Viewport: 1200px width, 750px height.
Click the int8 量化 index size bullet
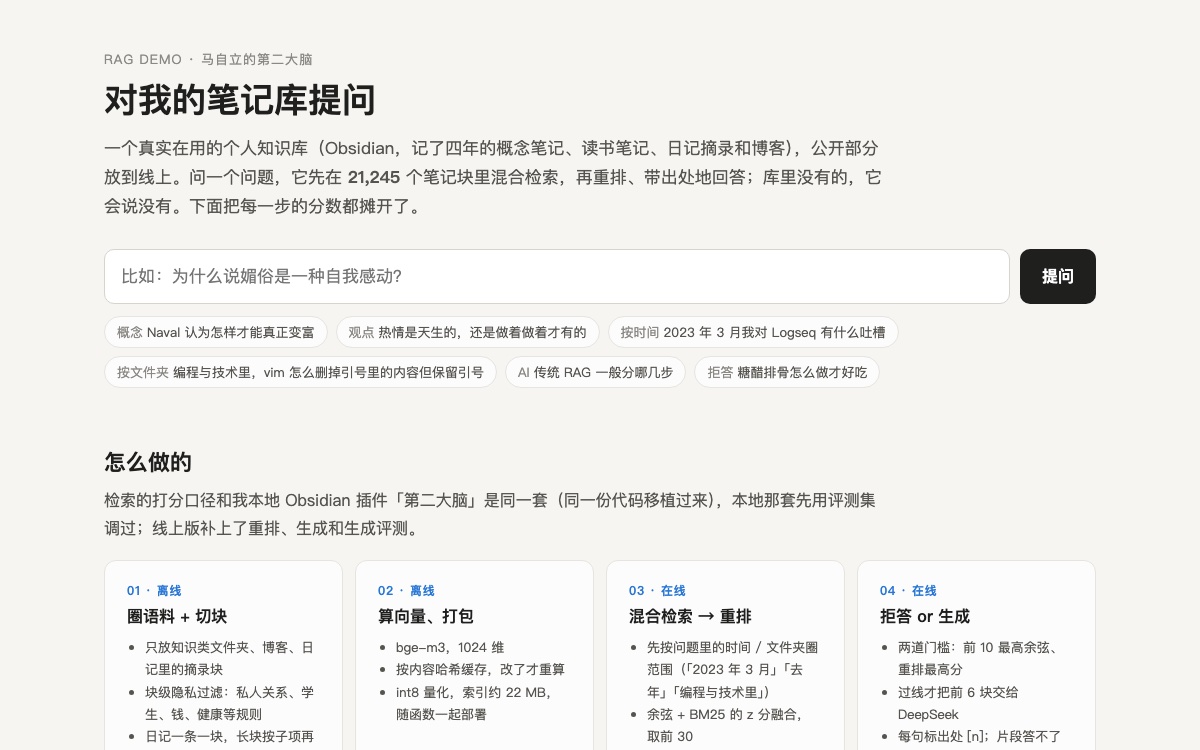475,703
